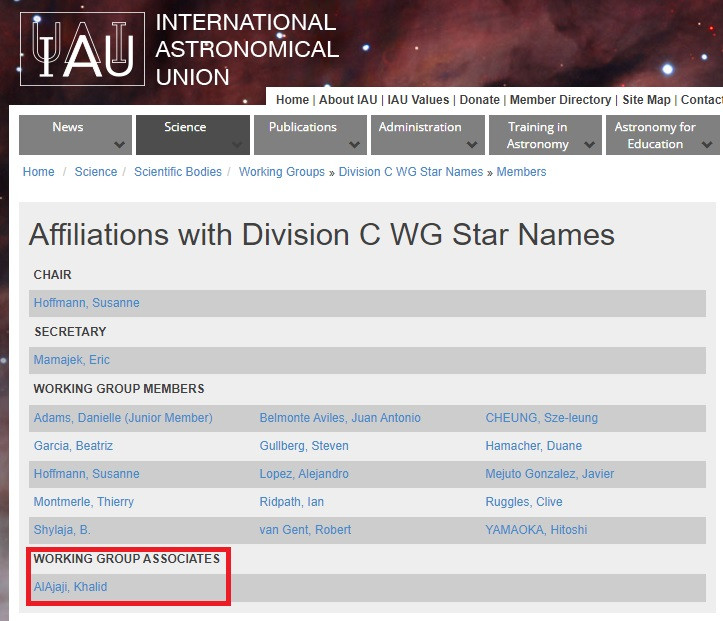This screenshot has height=621, width=723.
Task: Open Shylaja, B. profile
Action: click(x=62, y=530)
